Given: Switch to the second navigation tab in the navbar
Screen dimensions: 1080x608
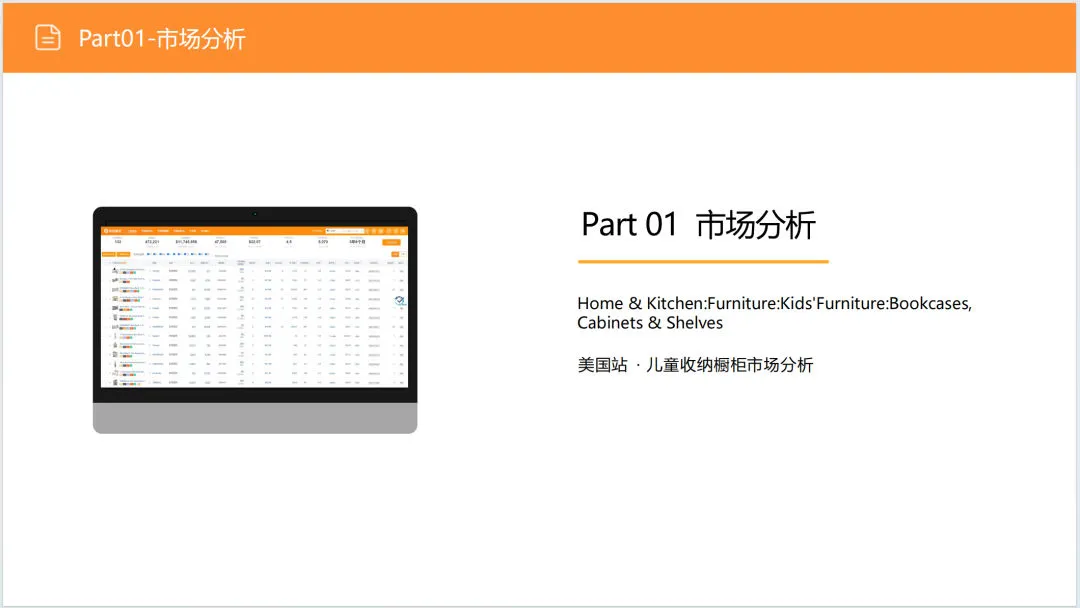Looking at the screenshot, I should (x=148, y=230).
